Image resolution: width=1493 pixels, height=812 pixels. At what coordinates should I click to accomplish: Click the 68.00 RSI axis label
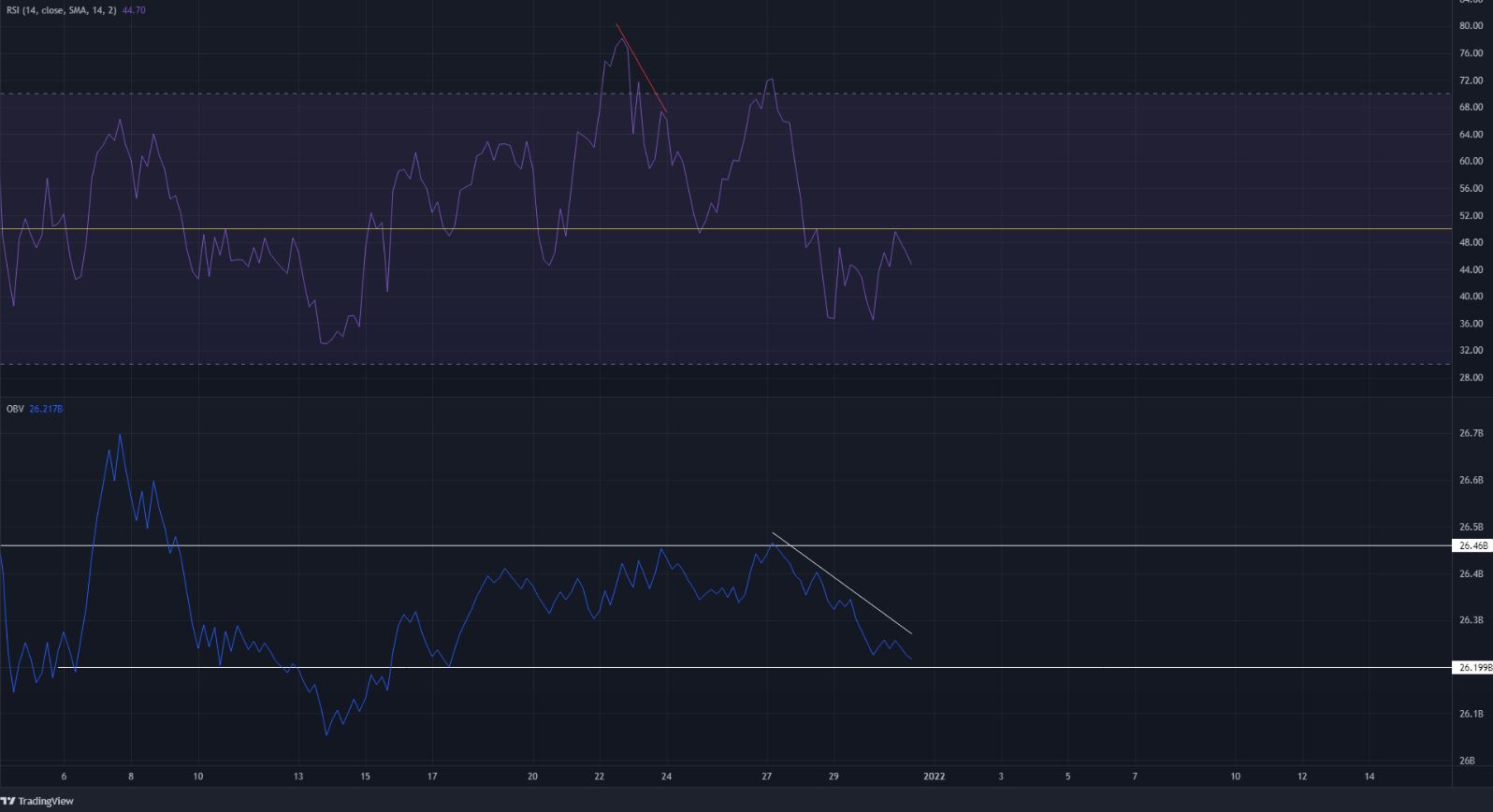pos(1471,108)
